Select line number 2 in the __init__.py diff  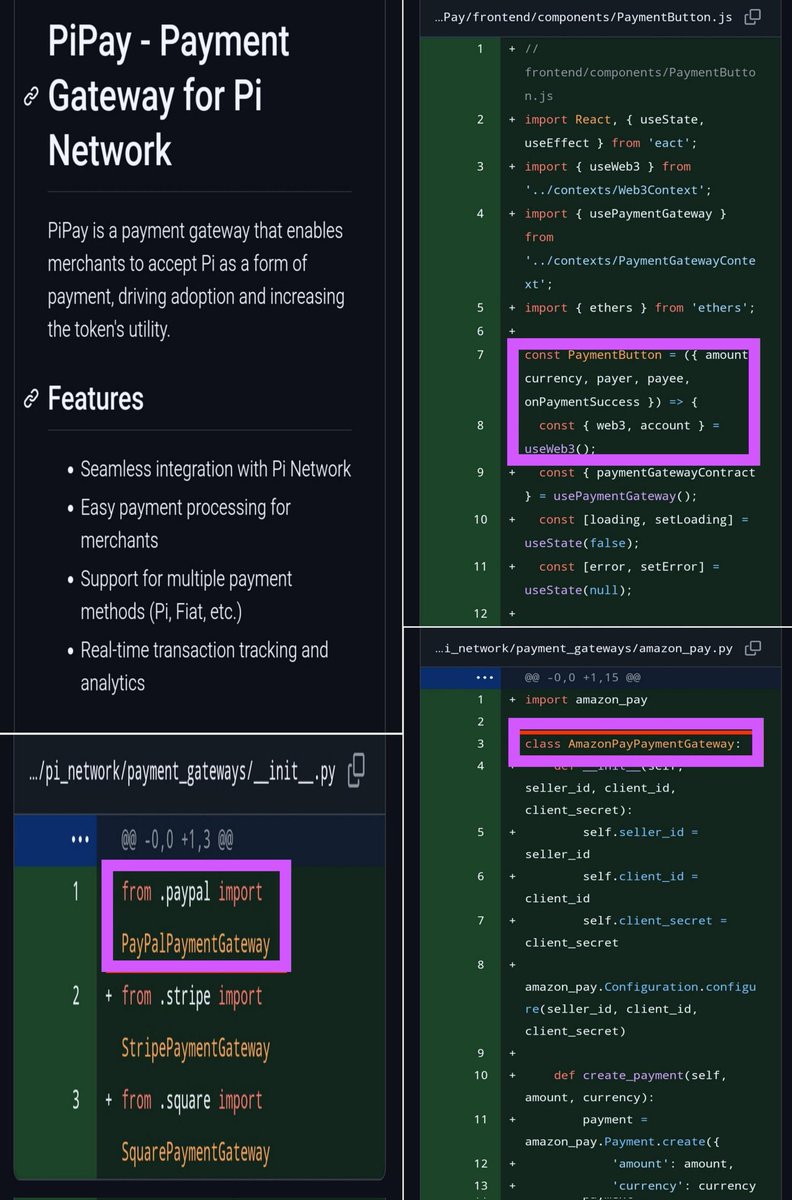coord(76,996)
